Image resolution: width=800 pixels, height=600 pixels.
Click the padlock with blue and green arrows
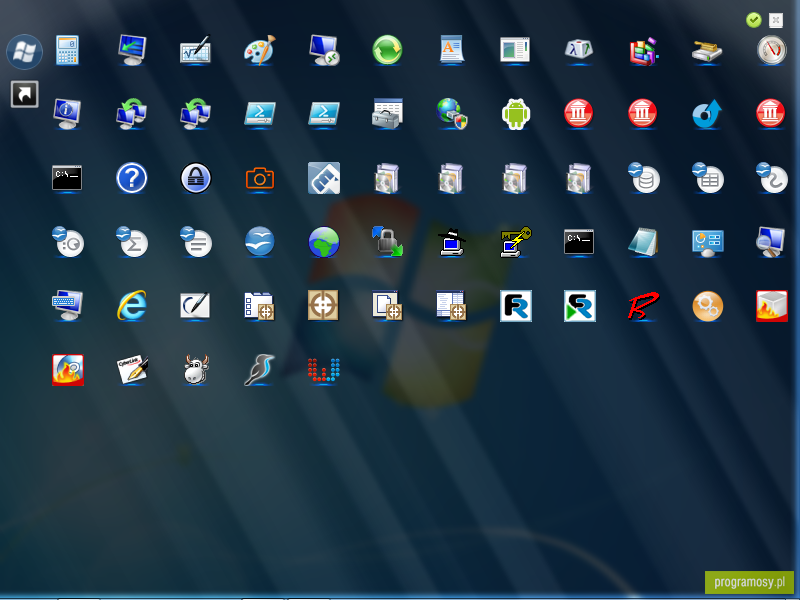[x=387, y=242]
